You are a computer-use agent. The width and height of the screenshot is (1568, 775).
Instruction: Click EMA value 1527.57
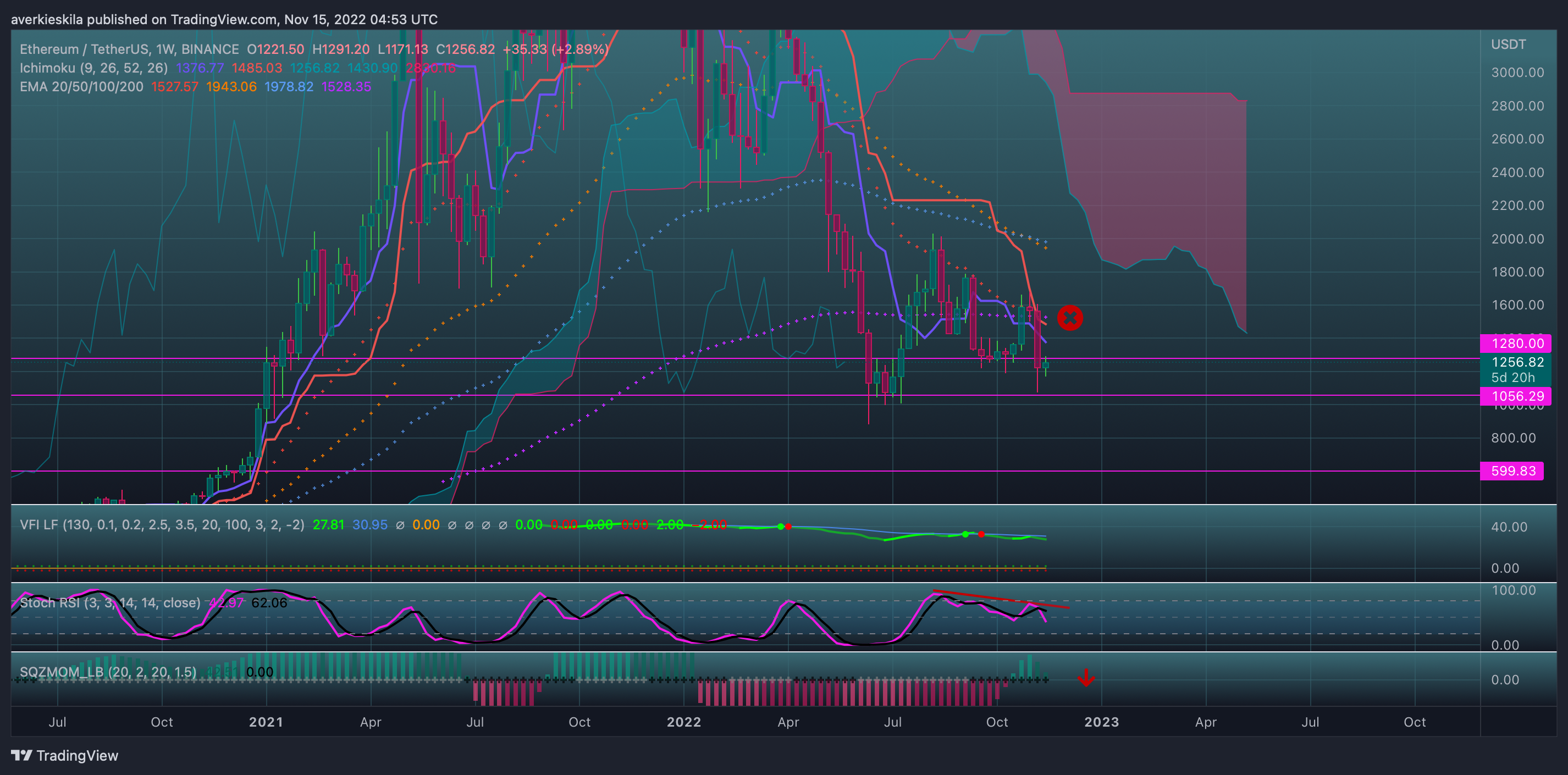coord(175,87)
